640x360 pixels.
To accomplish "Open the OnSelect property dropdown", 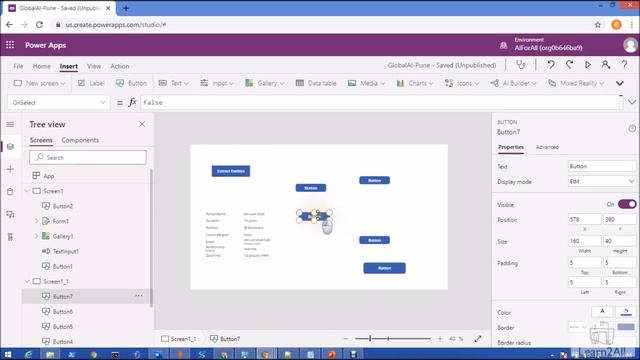I will pos(58,102).
